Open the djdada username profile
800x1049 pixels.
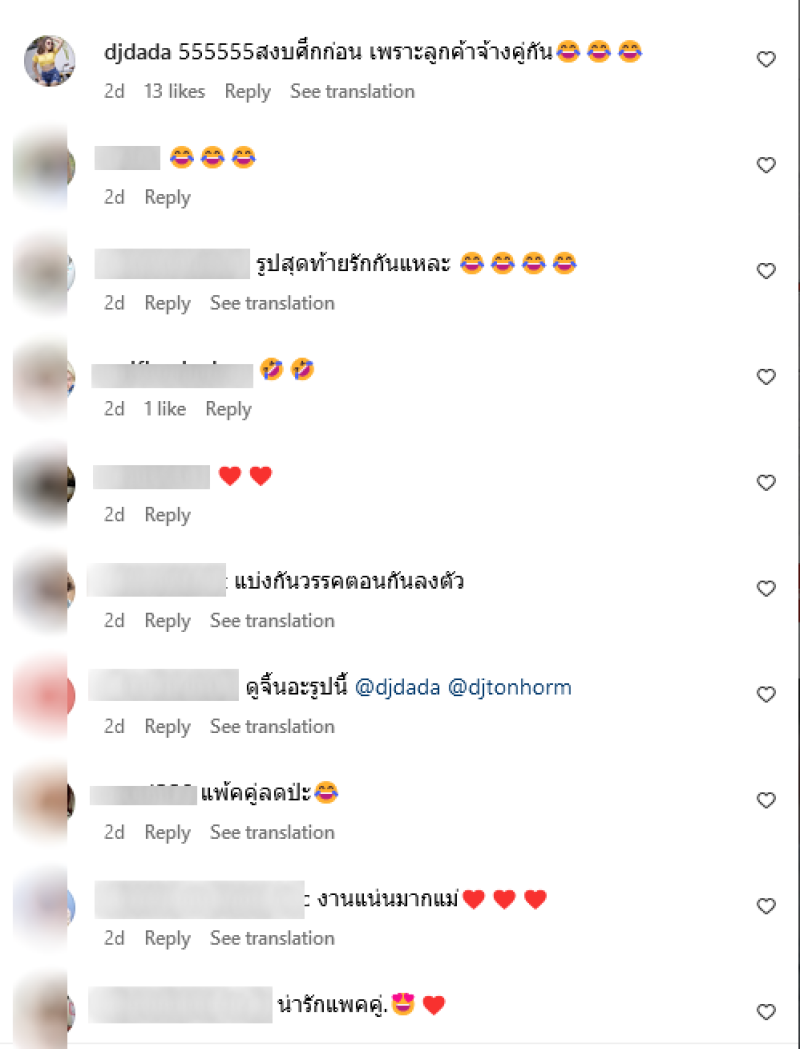(x=138, y=52)
